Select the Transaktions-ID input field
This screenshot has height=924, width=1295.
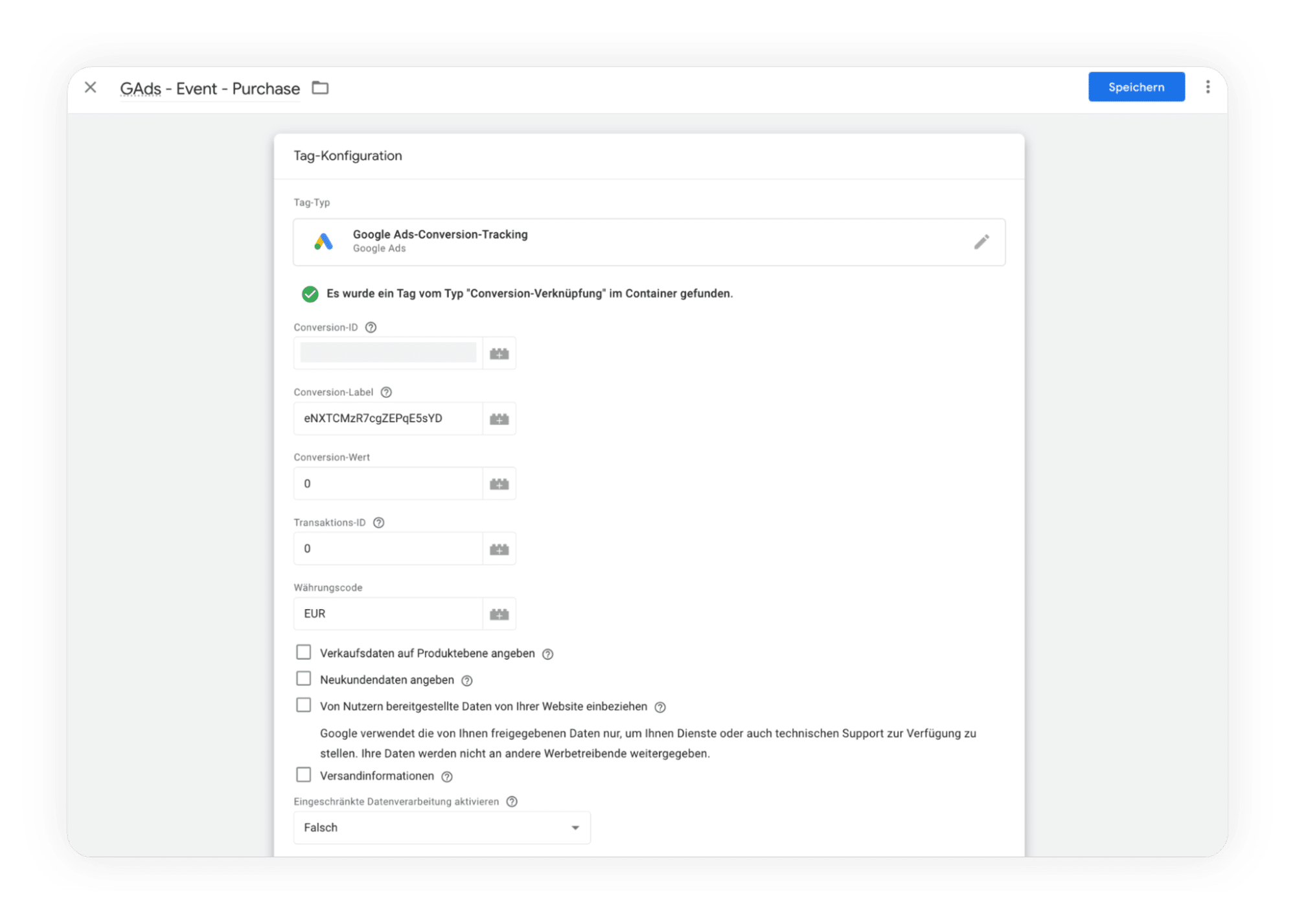[x=388, y=549]
